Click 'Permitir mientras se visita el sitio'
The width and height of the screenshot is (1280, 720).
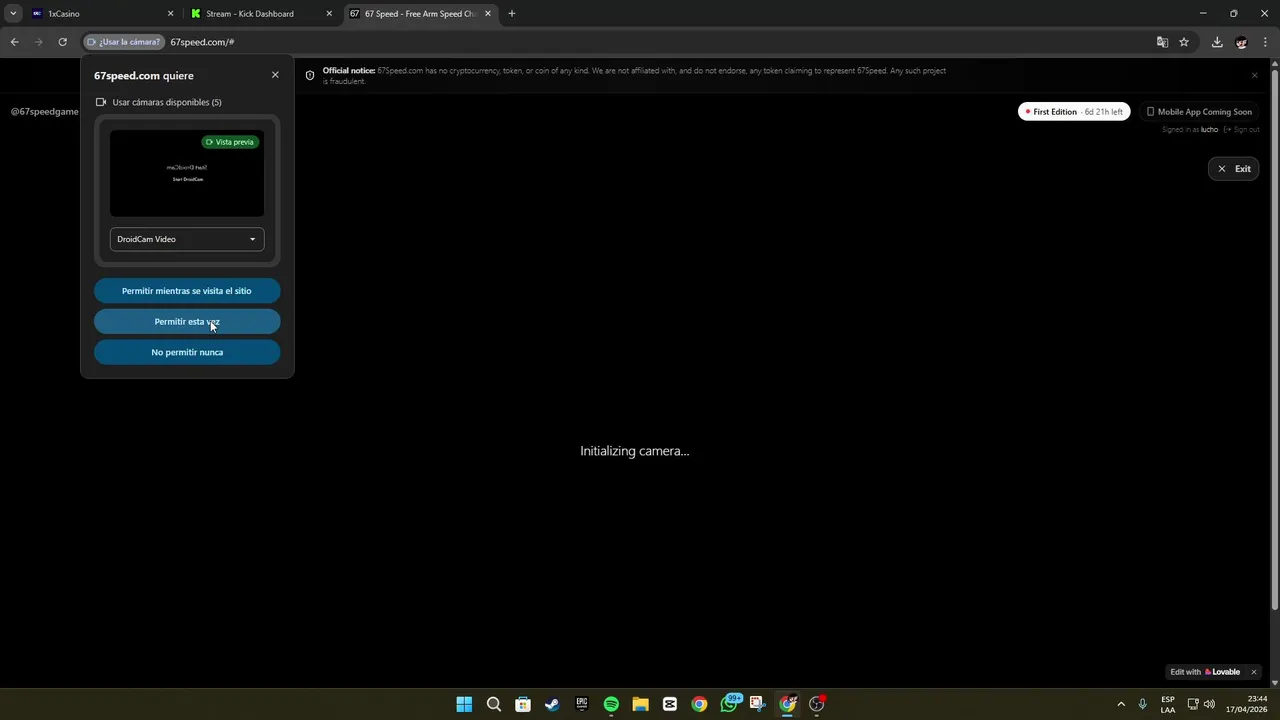pyautogui.click(x=187, y=291)
